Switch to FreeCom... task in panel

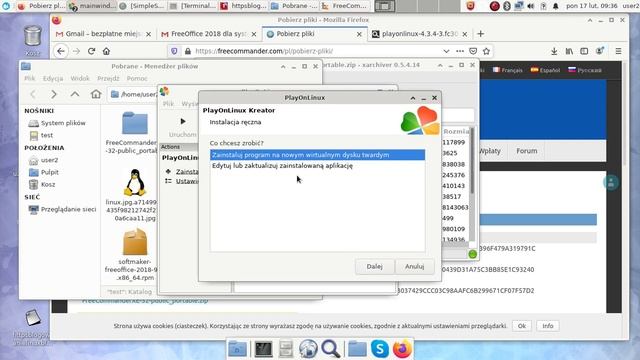(x=345, y=6)
